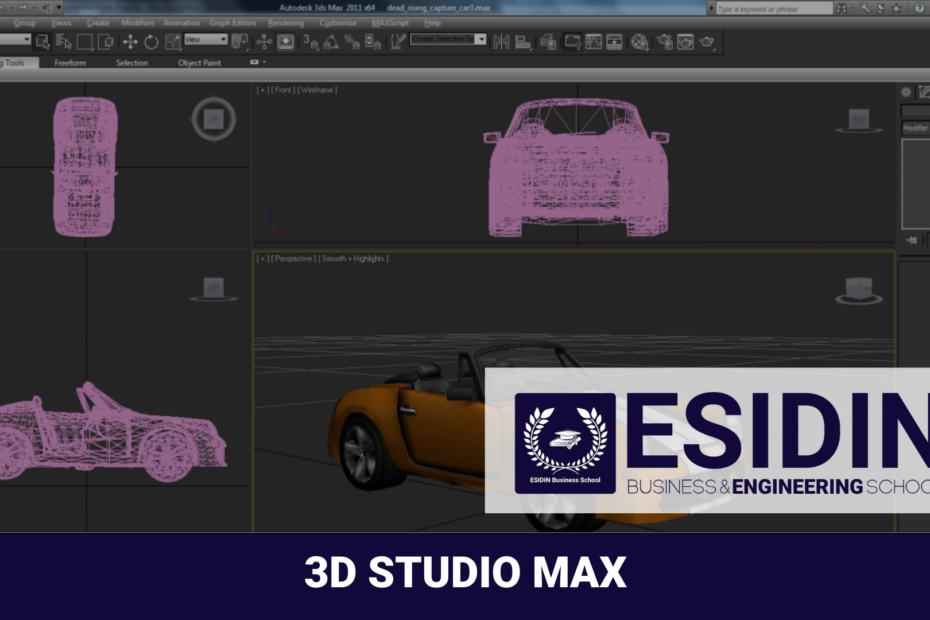The height and width of the screenshot is (620, 930).
Task: Activate the Select Object arrow tool
Action: coord(44,42)
